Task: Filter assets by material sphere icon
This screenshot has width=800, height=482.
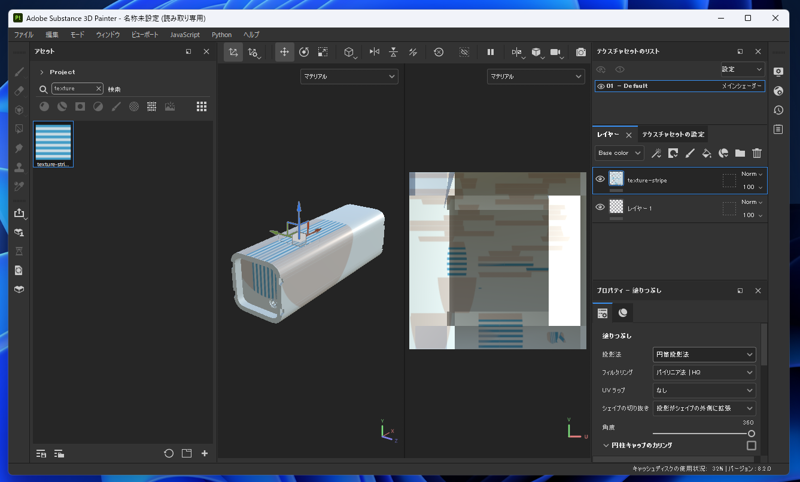Action: 44,106
